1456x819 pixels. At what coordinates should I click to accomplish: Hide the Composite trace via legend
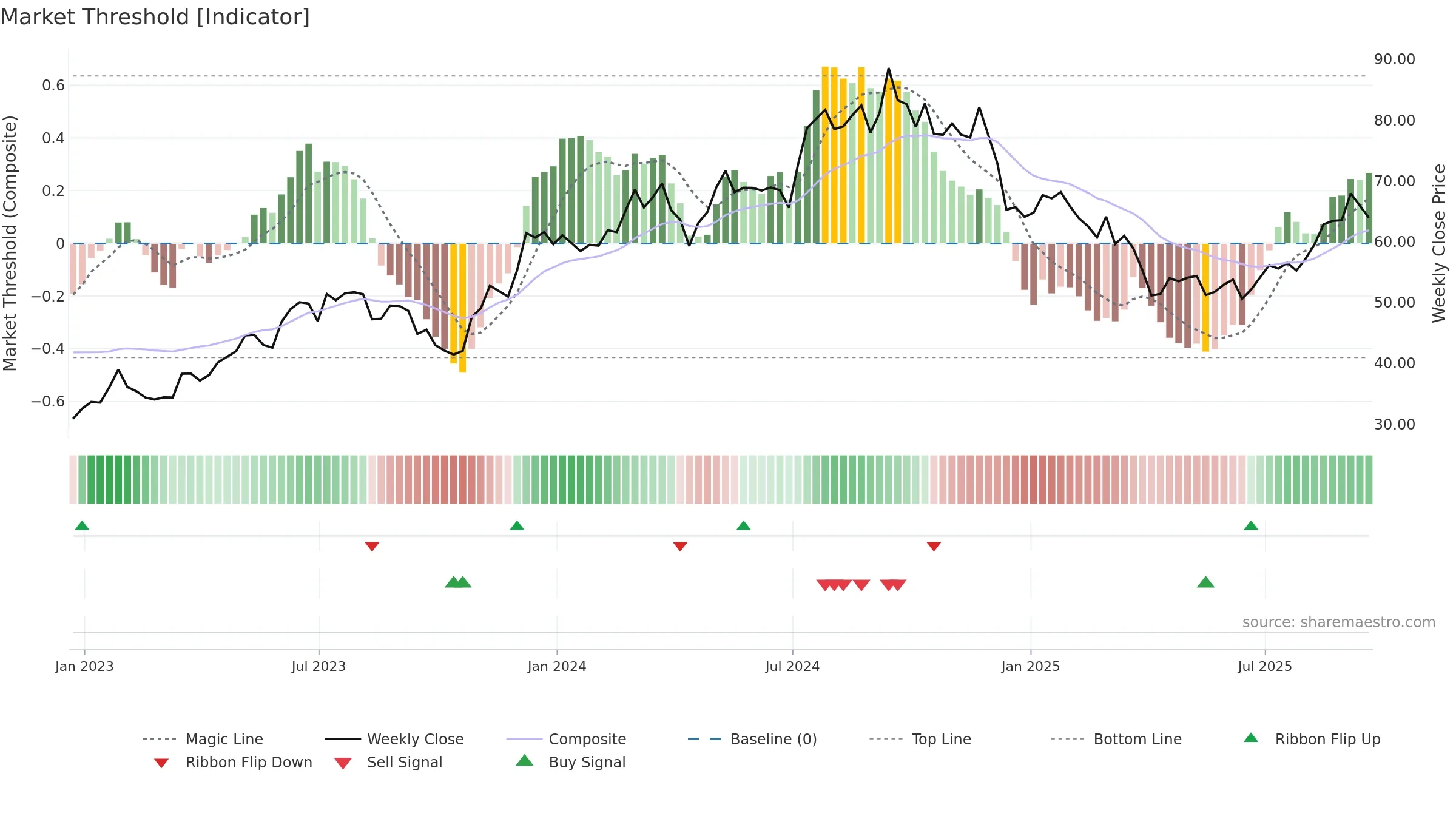tap(566, 739)
